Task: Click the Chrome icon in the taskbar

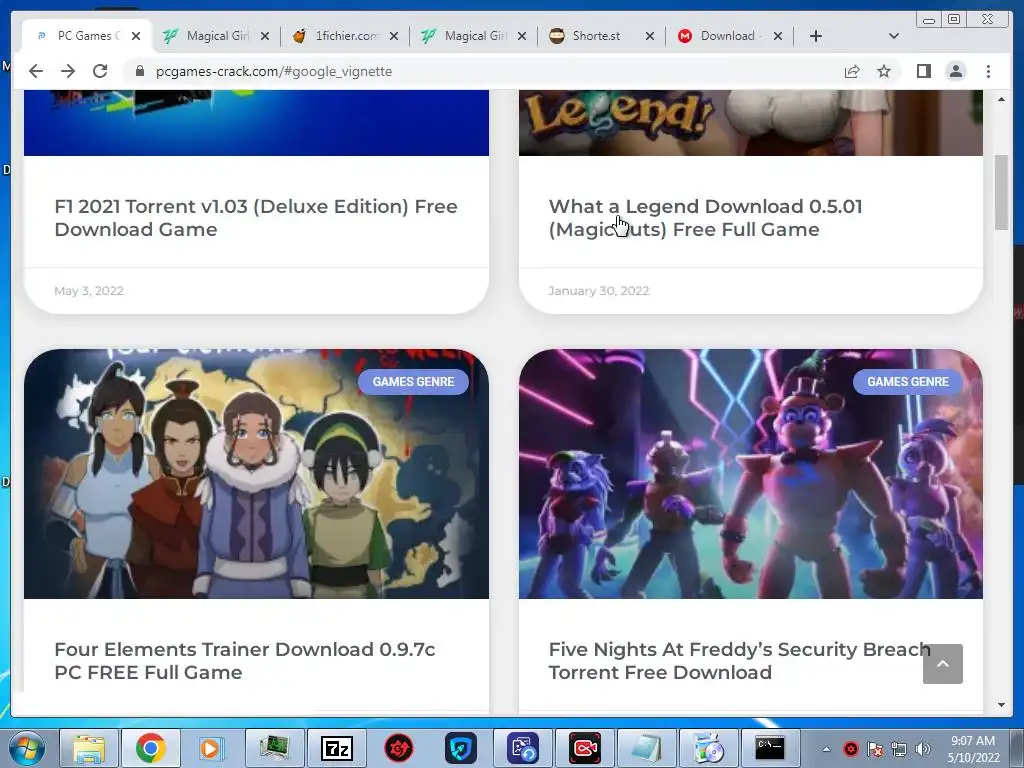Action: click(x=151, y=748)
